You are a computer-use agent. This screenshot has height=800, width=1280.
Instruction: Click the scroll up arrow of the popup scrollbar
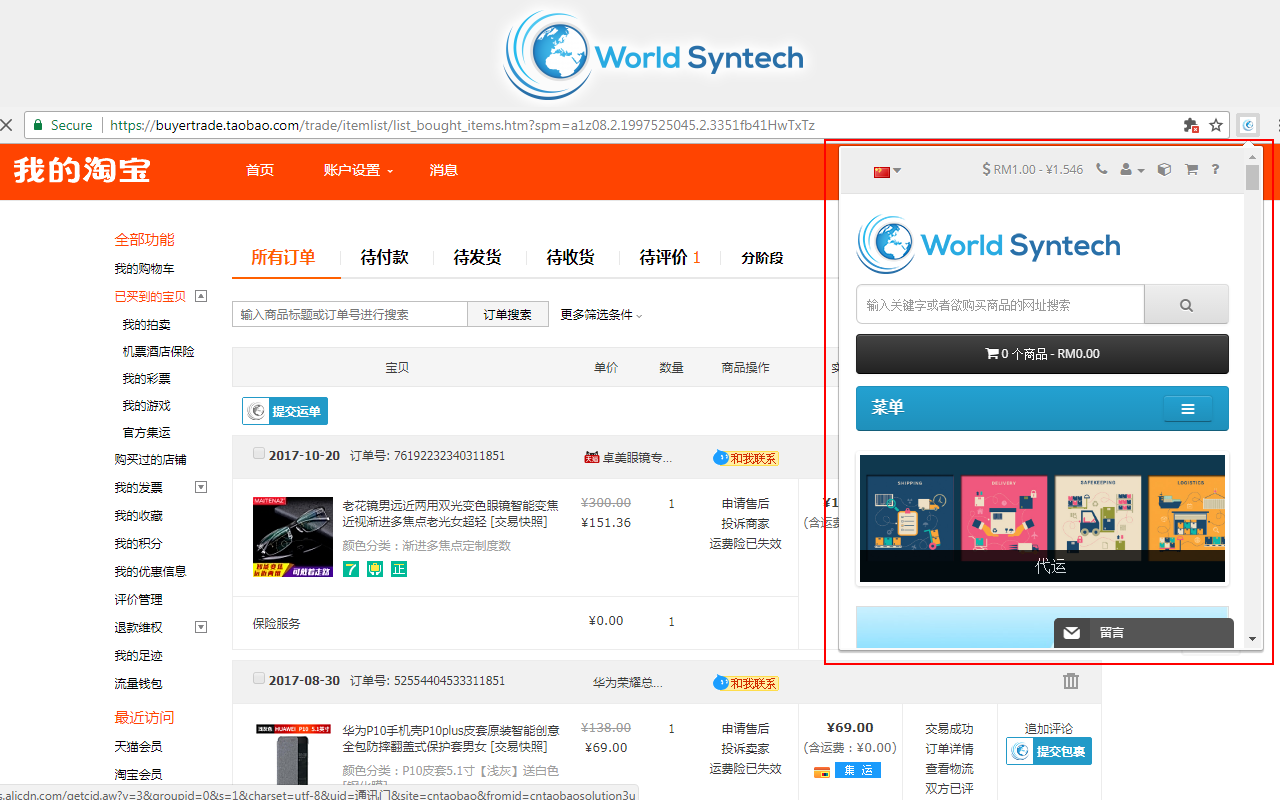click(1252, 157)
